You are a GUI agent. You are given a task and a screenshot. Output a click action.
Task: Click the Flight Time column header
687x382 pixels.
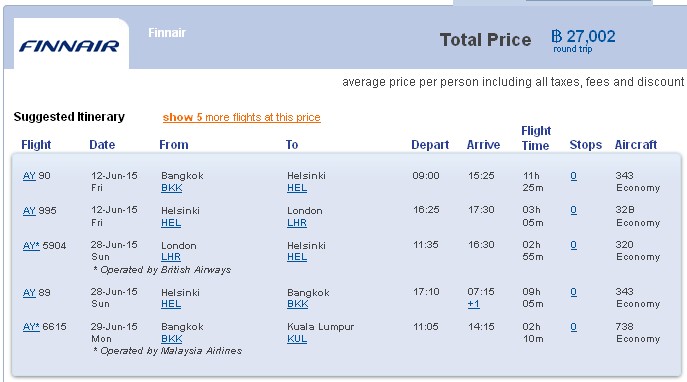pyautogui.click(x=536, y=138)
